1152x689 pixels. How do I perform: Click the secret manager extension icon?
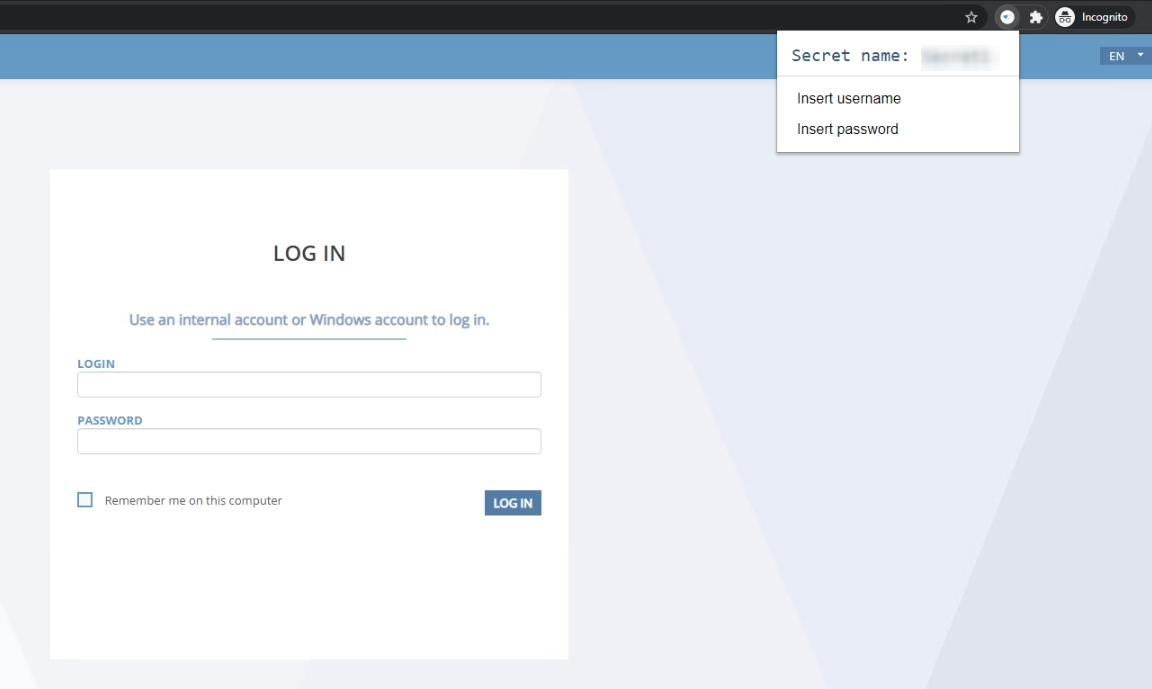point(1007,17)
